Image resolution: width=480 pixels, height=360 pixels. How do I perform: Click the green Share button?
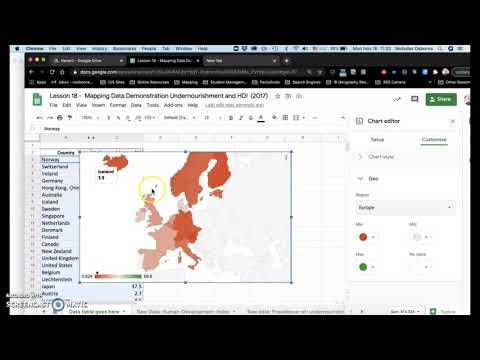pos(441,99)
